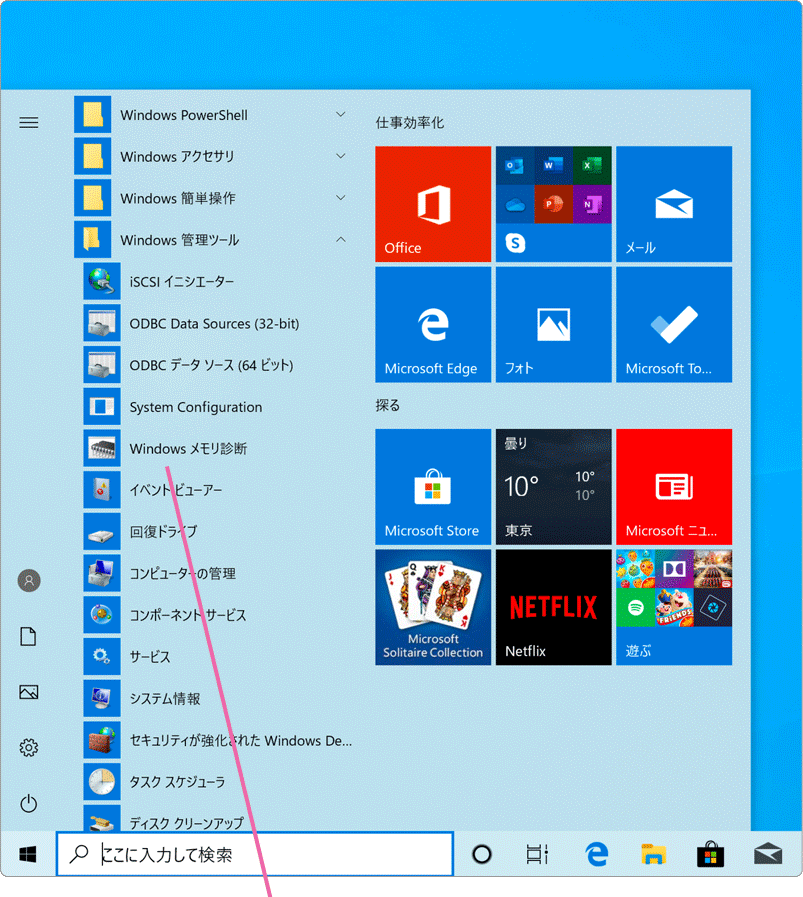The image size is (803, 897).
Task: Open Microsoft Solitaire Collection tile
Action: [433, 608]
